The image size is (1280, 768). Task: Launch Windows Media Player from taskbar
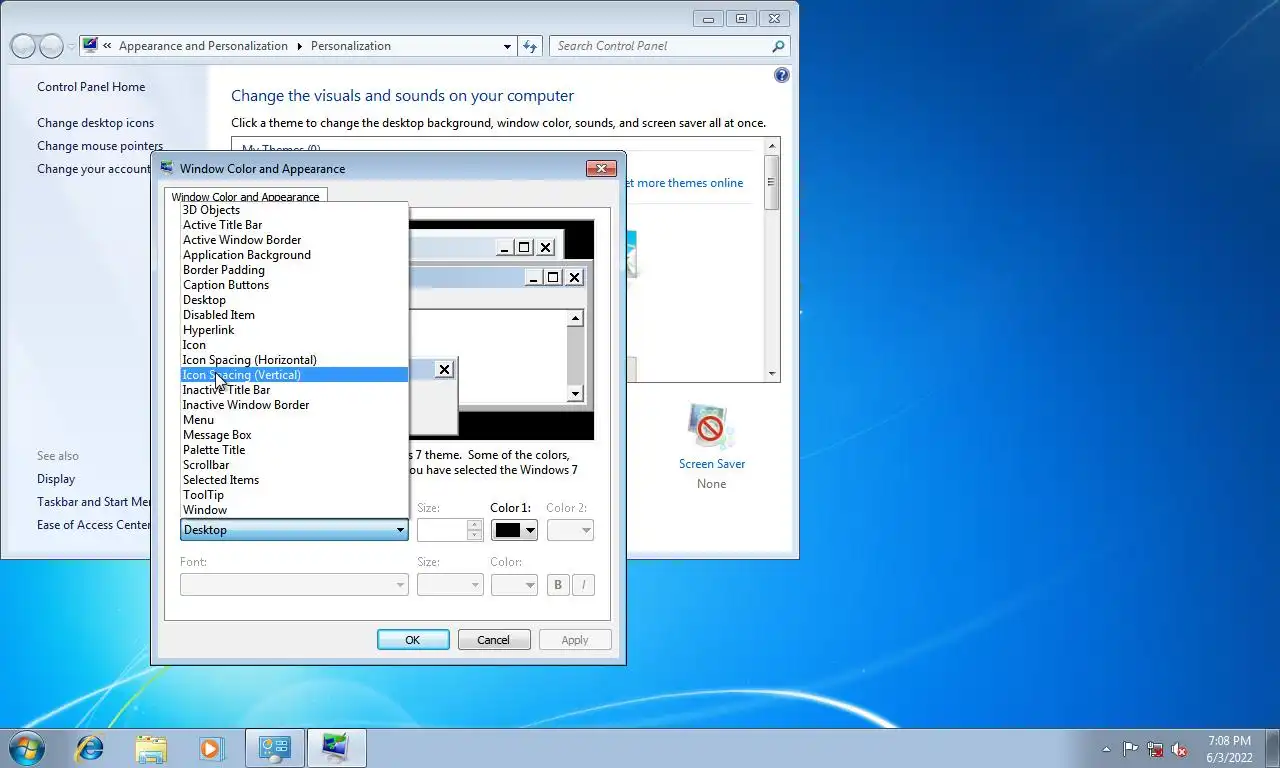[x=211, y=748]
